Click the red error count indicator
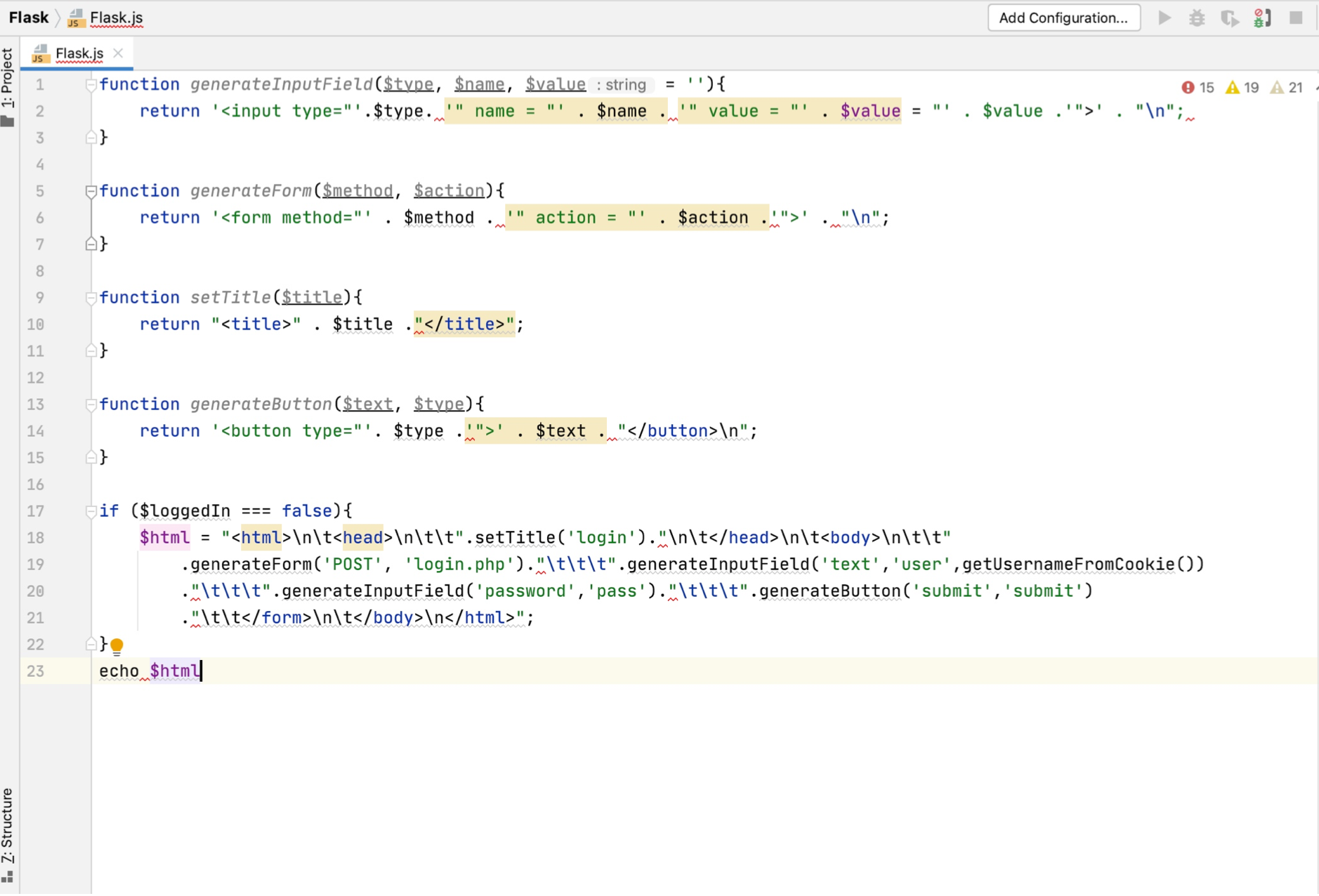The height and width of the screenshot is (896, 1319). 1197,87
